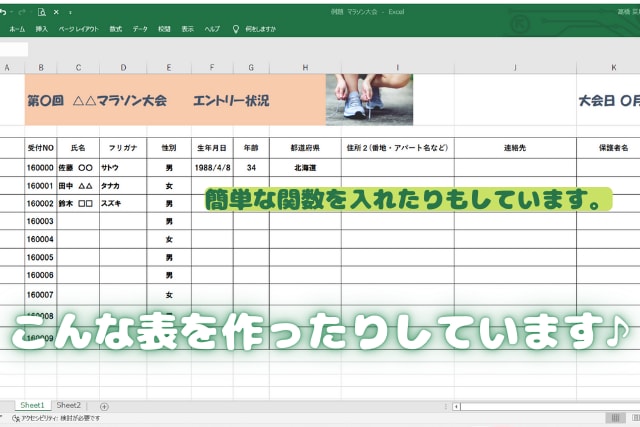Click the name cell 佐藤 〇〇

(78, 167)
